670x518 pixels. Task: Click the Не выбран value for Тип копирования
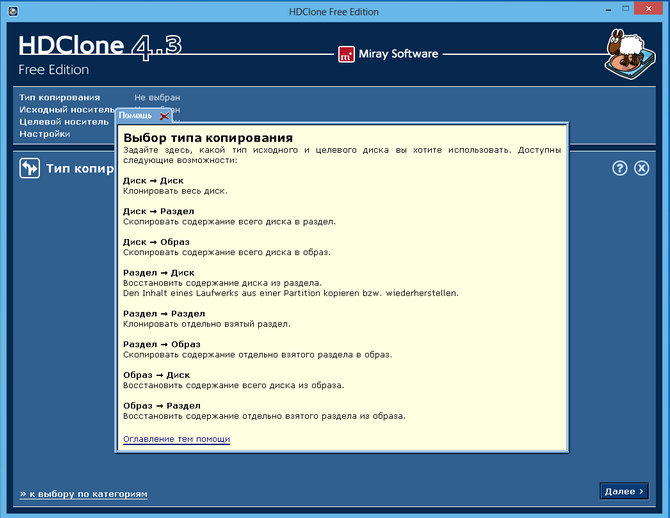[x=157, y=97]
